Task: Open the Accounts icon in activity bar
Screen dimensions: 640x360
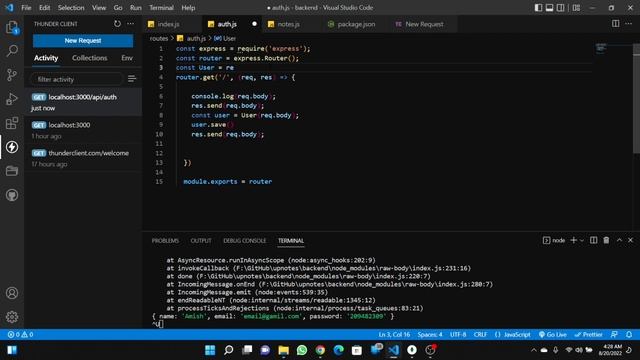Action: pyautogui.click(x=12, y=293)
